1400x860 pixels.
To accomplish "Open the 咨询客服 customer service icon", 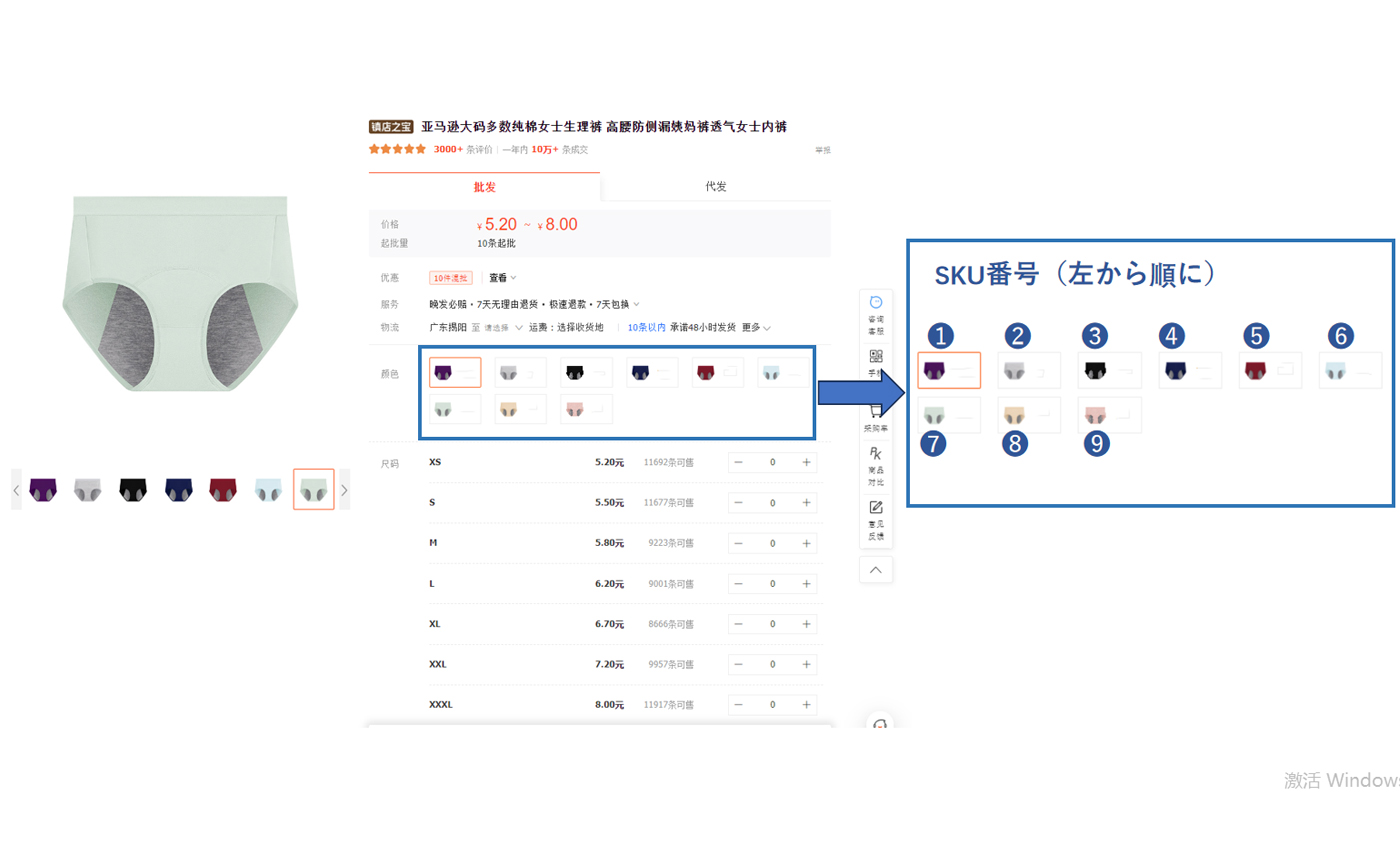I will (x=876, y=303).
